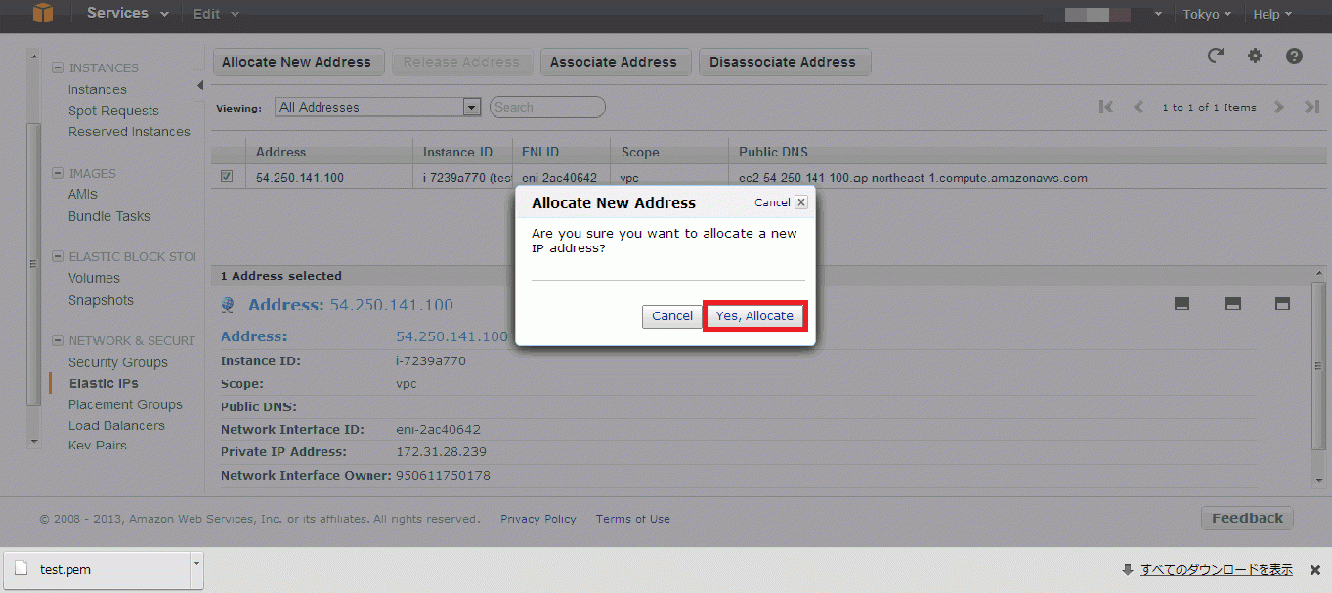
Task: Collapse the NETWORK & SECURITY section
Action: pyautogui.click(x=58, y=340)
